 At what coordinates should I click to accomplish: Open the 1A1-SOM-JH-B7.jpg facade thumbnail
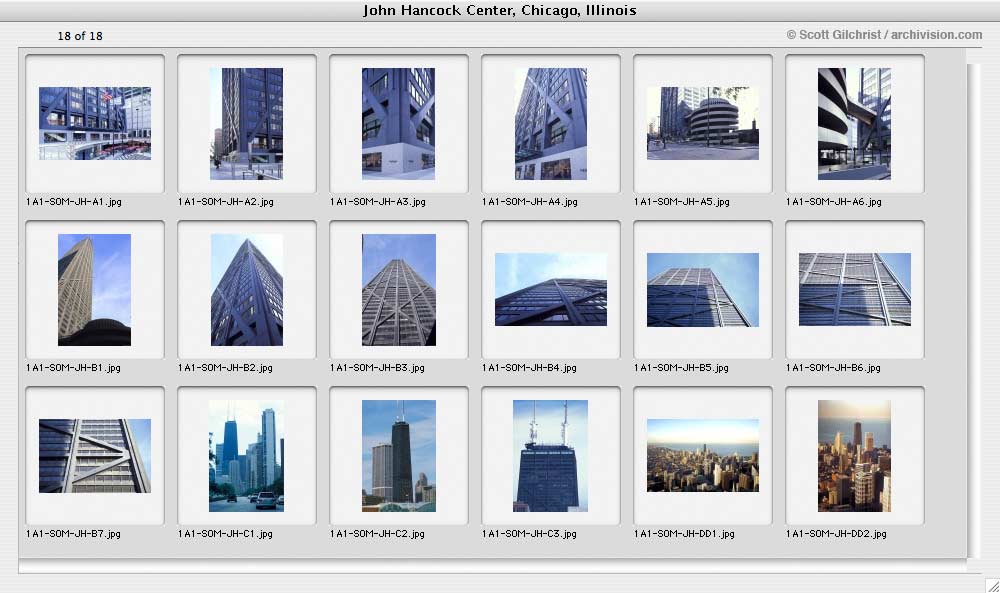95,456
